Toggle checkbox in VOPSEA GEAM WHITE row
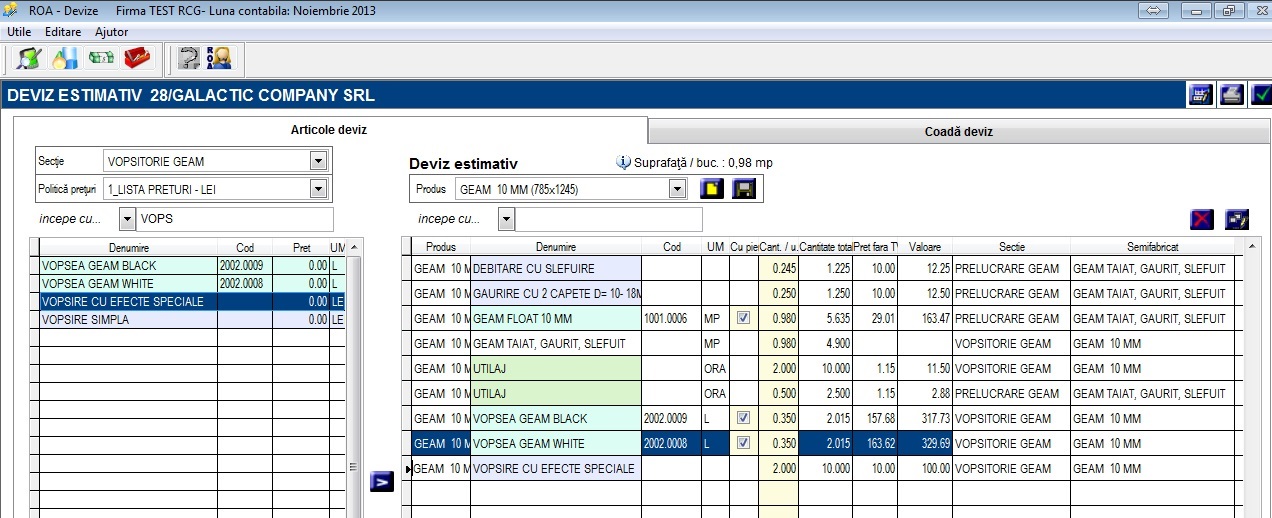This screenshot has height=518, width=1272. [743, 443]
